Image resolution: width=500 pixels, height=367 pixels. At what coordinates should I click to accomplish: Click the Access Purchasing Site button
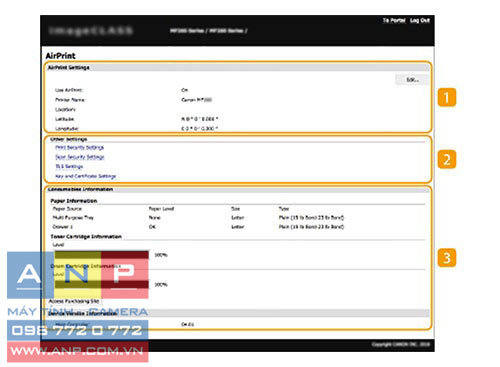74,301
